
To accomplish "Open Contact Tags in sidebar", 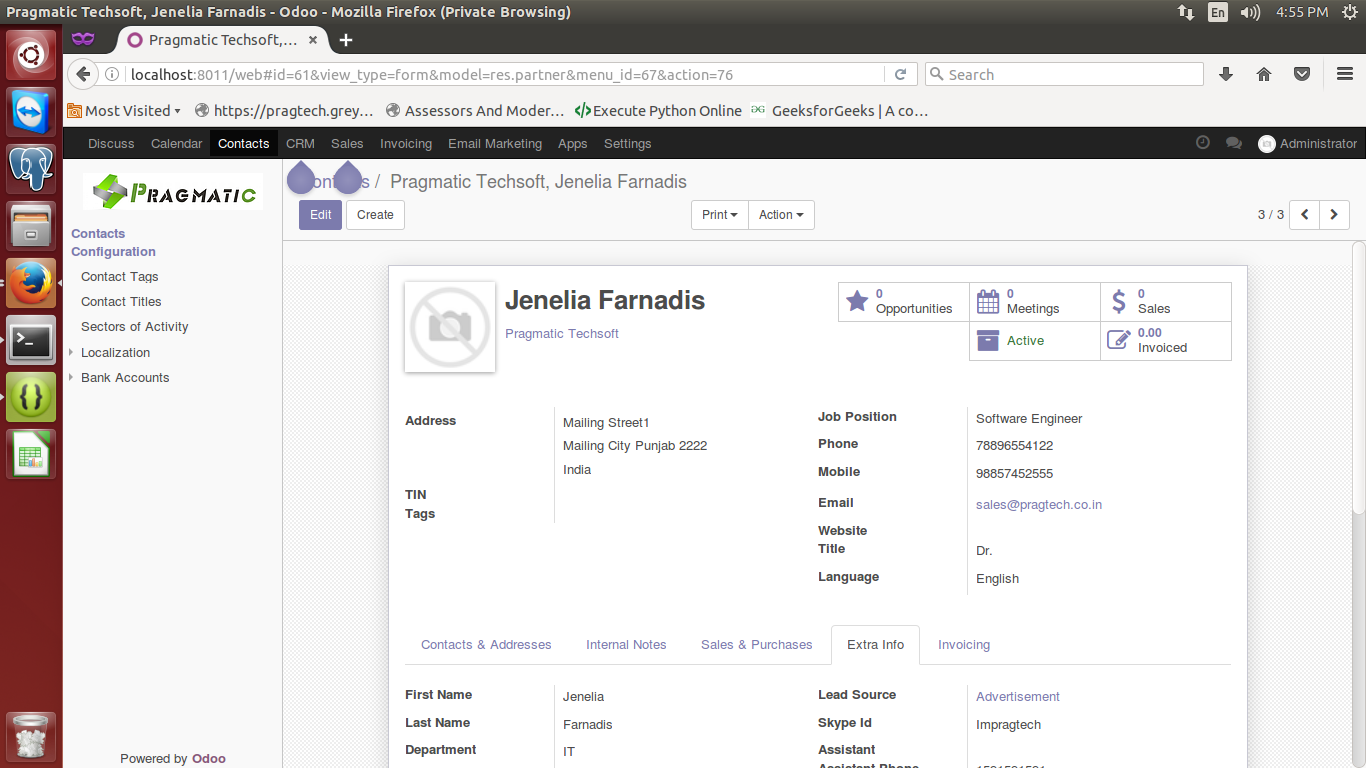I will click(x=120, y=277).
